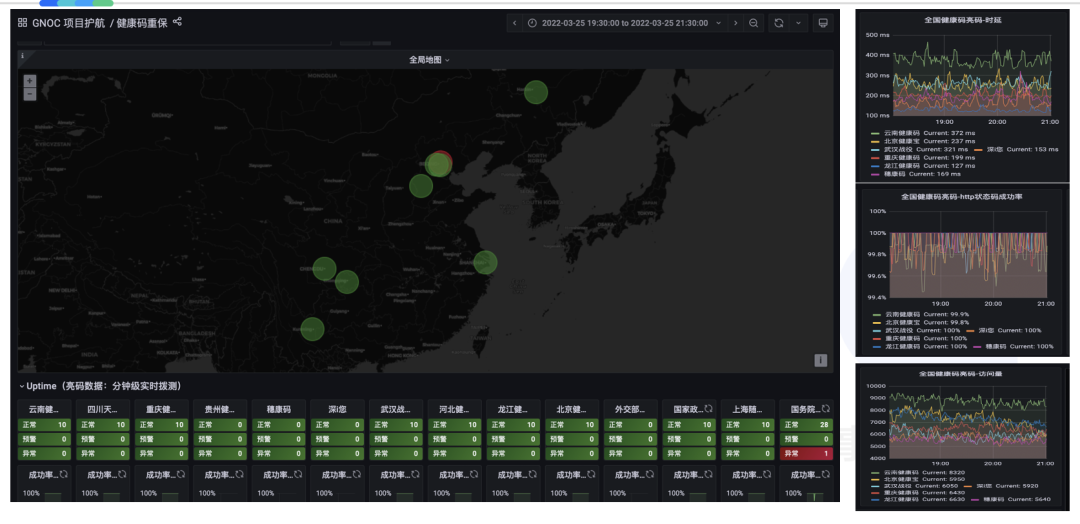Click 正常 10 cell in 云南健 card
1080x524 pixels.
[x=44, y=425]
